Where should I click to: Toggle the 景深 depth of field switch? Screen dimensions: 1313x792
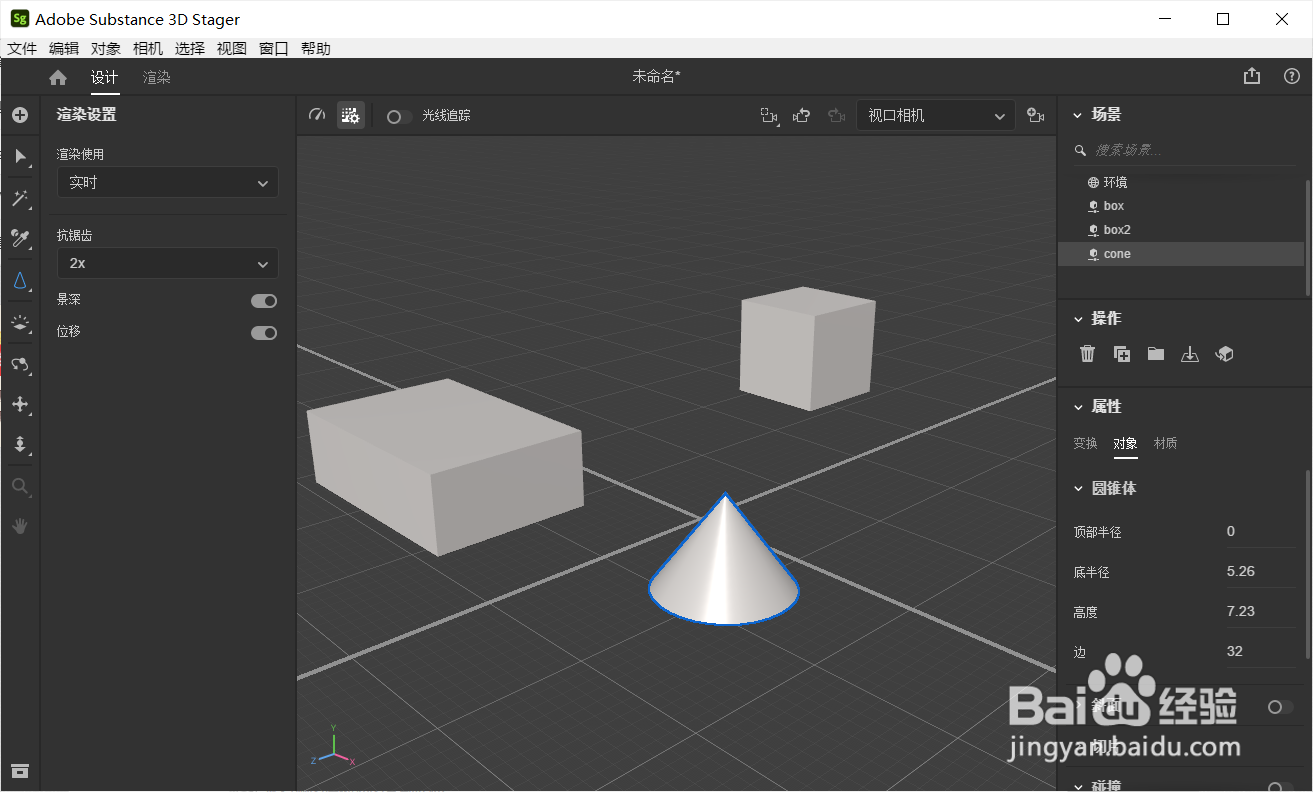pyautogui.click(x=264, y=301)
